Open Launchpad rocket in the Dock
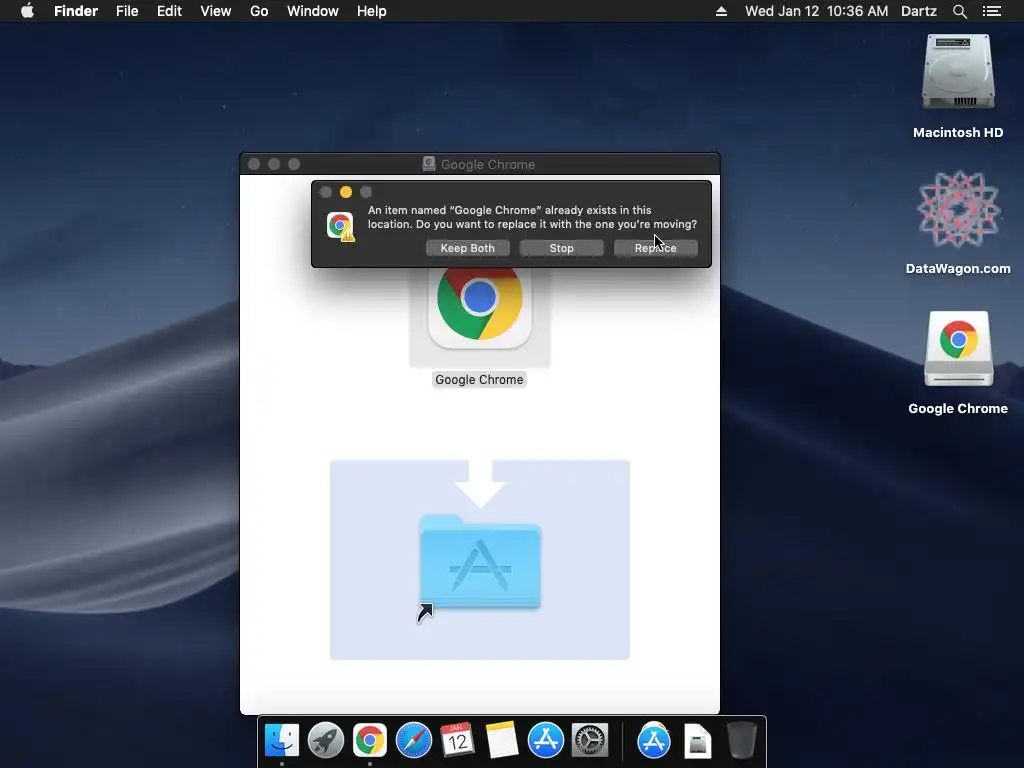 [326, 741]
